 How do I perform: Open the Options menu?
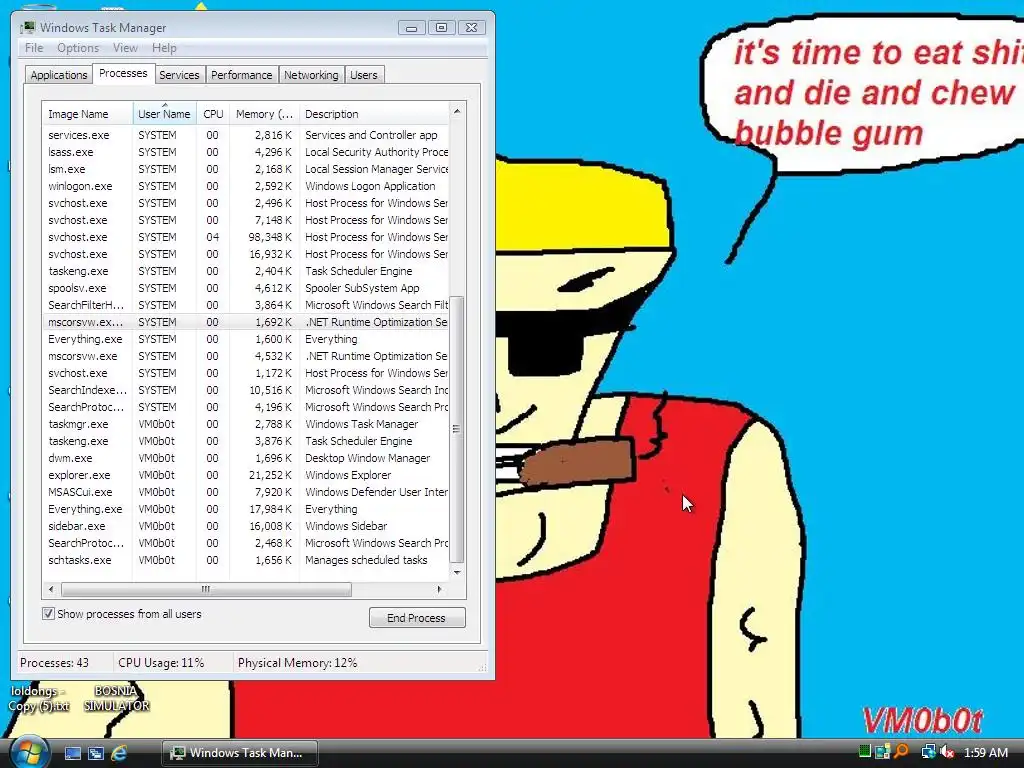coord(78,48)
